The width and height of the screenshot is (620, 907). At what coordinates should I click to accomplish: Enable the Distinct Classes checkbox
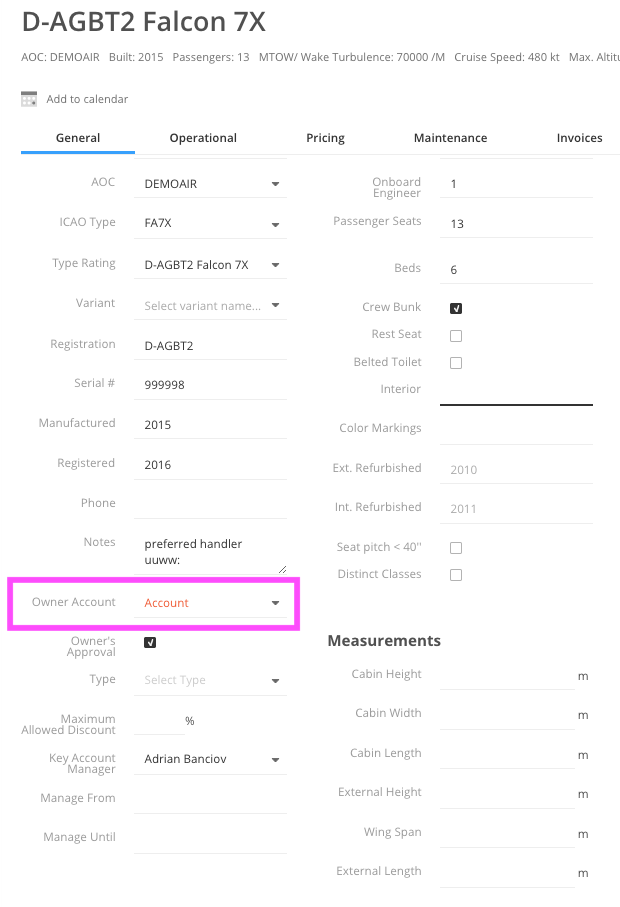pos(456,575)
